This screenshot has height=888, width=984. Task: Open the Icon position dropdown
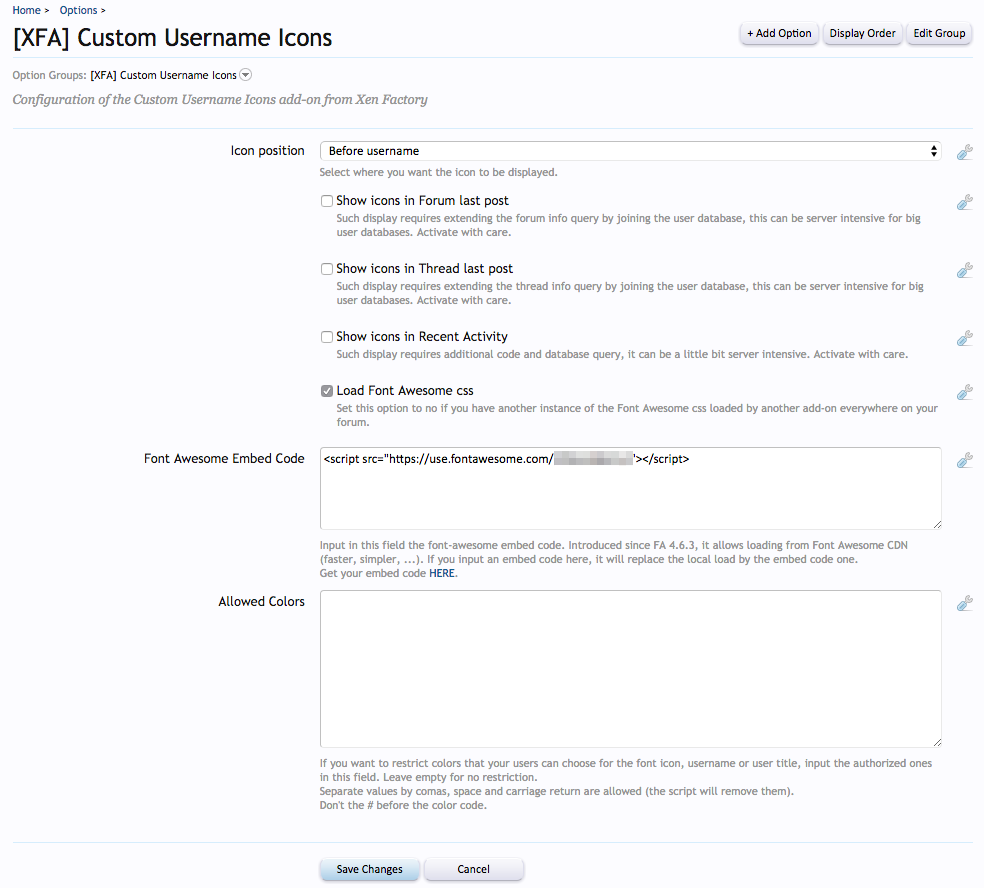630,151
